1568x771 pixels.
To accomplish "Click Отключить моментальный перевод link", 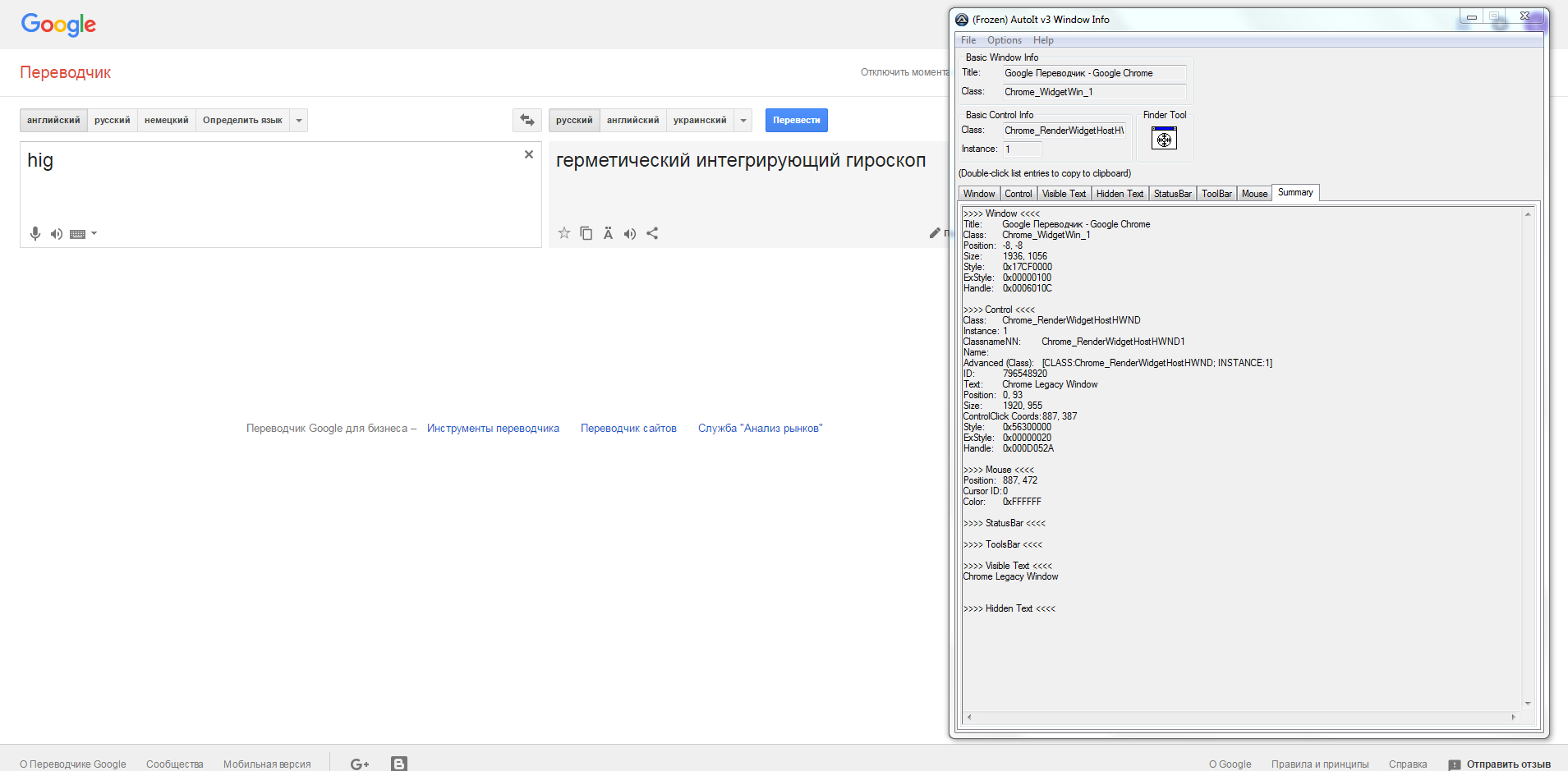I will click(904, 72).
